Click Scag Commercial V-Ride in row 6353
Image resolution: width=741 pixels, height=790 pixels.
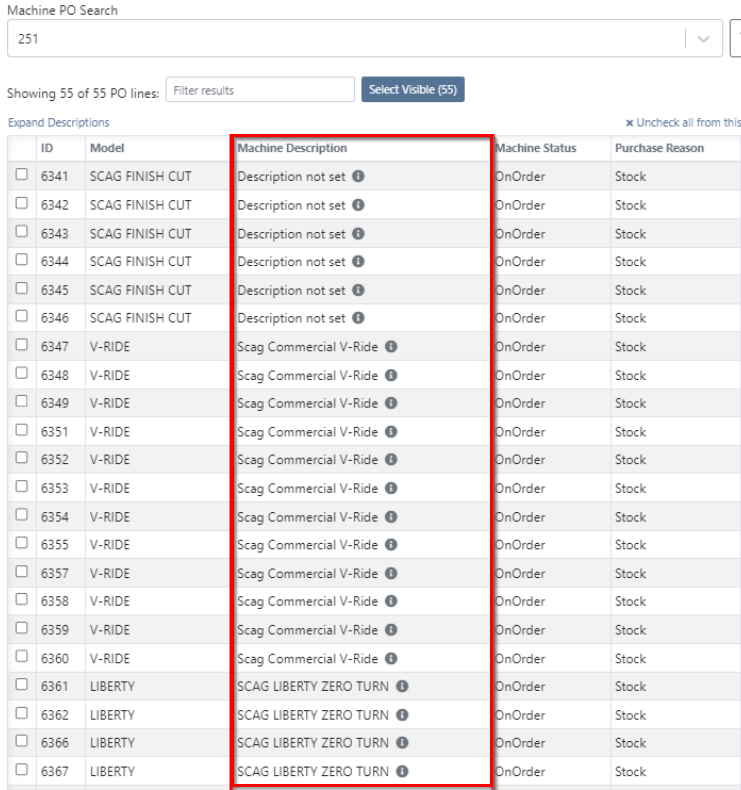[x=307, y=488]
